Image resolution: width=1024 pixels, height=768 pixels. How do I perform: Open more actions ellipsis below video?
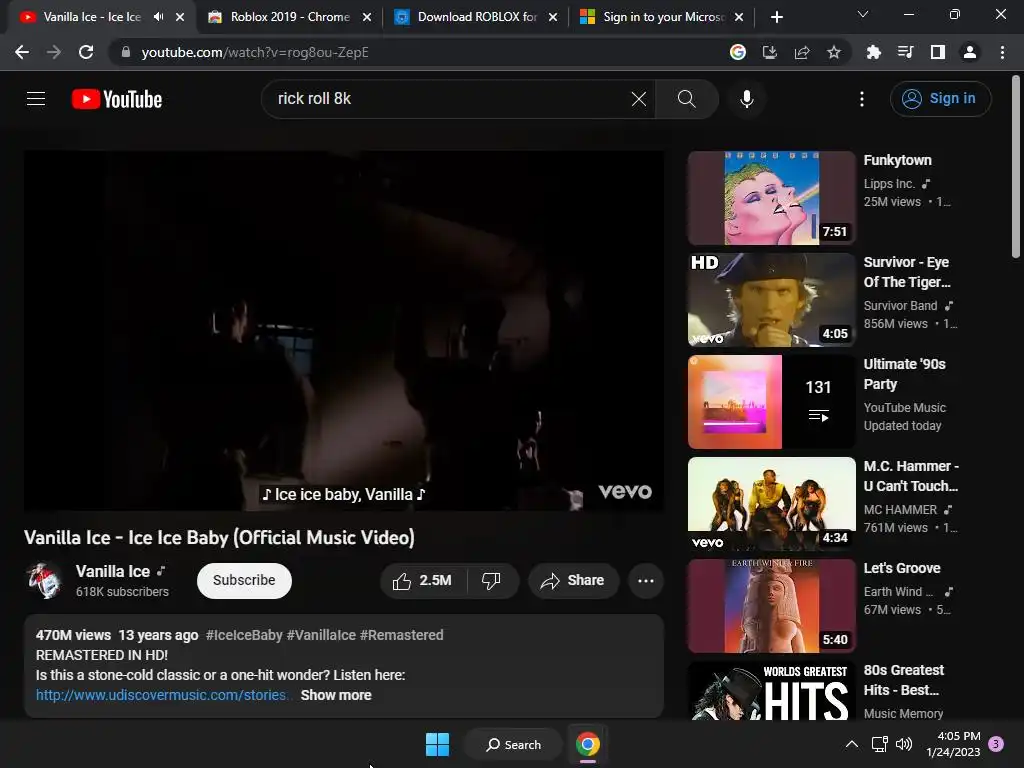pyautogui.click(x=646, y=581)
